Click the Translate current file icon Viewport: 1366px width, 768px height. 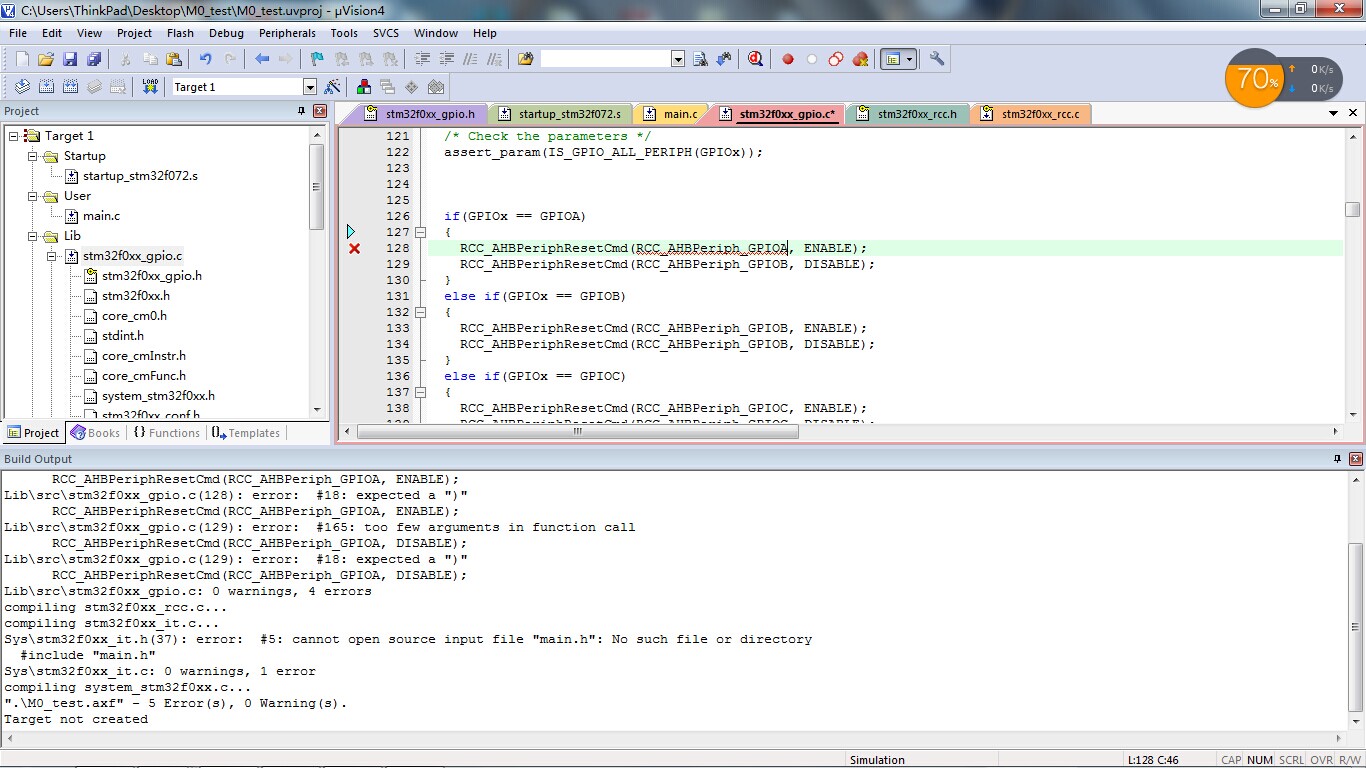(x=22, y=87)
